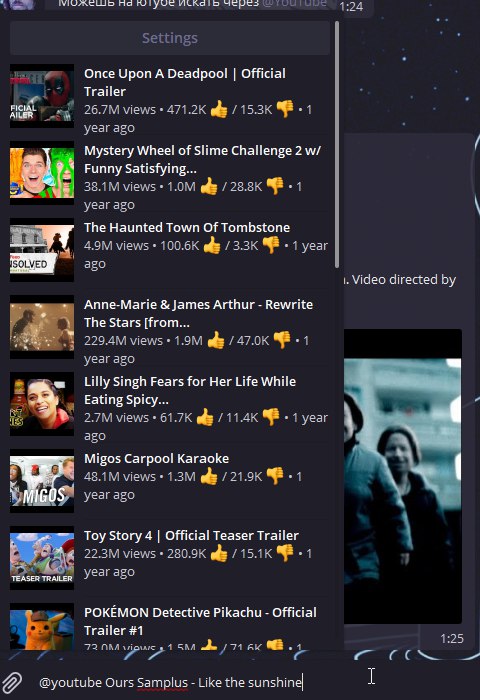480x700 pixels.
Task: Click the results list vertical scrollbar
Action: coord(337,145)
